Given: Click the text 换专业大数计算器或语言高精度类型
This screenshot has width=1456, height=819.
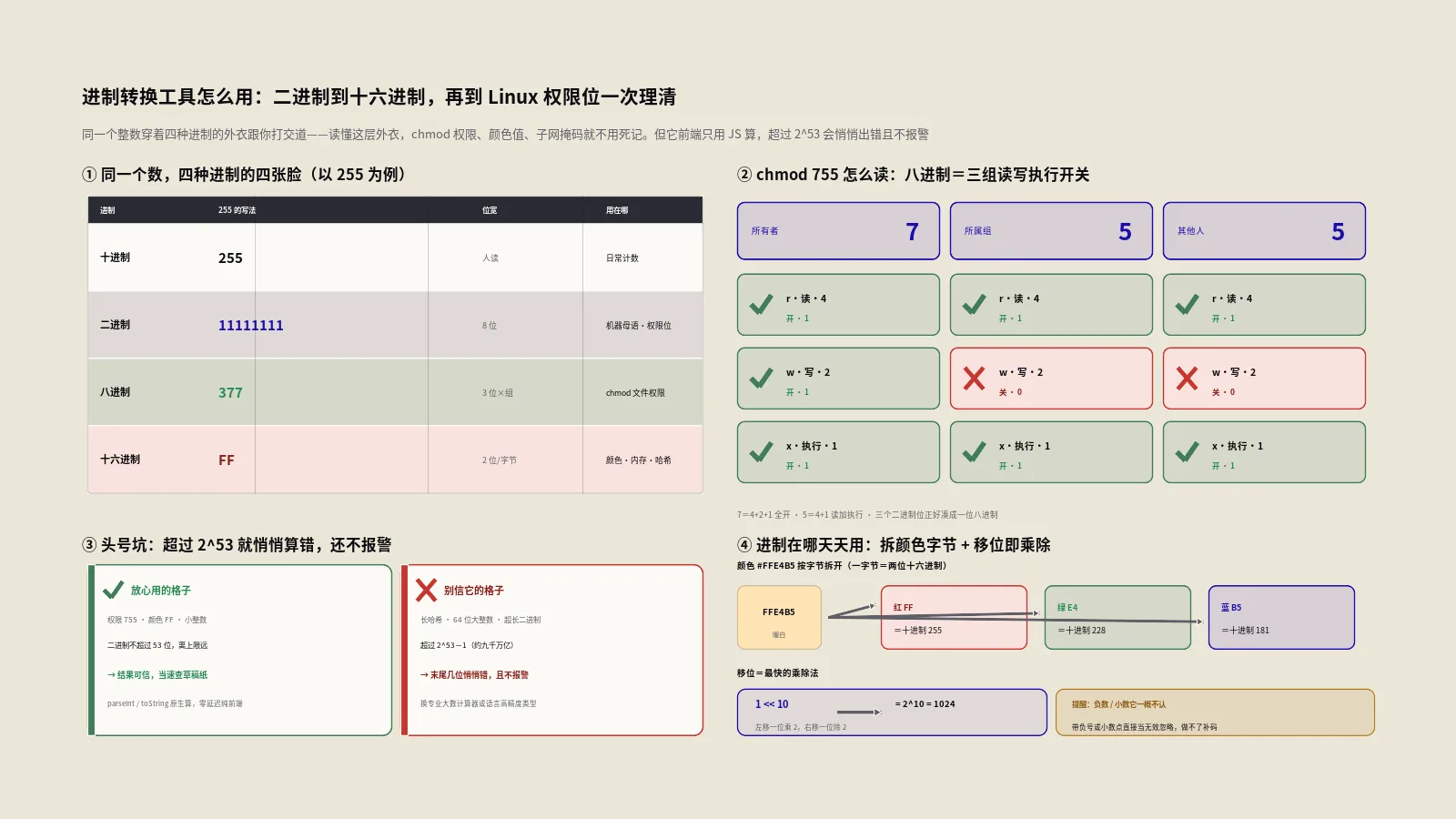Looking at the screenshot, I should pos(479,703).
